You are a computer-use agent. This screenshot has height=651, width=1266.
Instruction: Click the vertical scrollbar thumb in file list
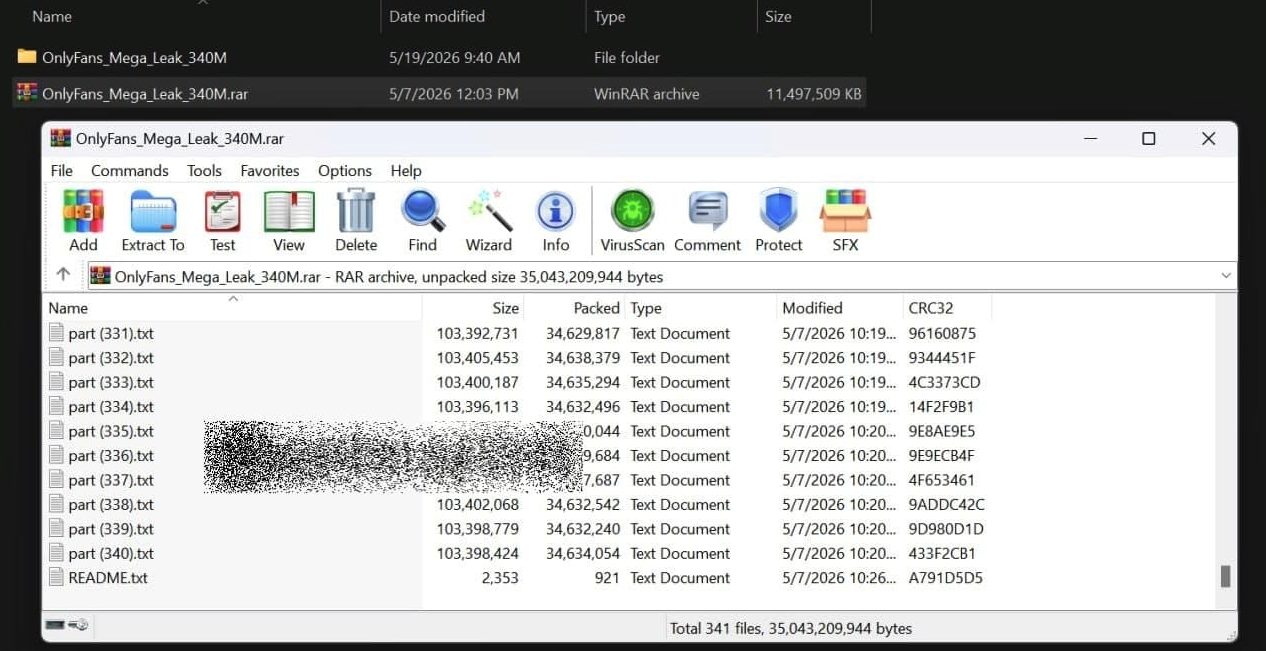point(1226,576)
